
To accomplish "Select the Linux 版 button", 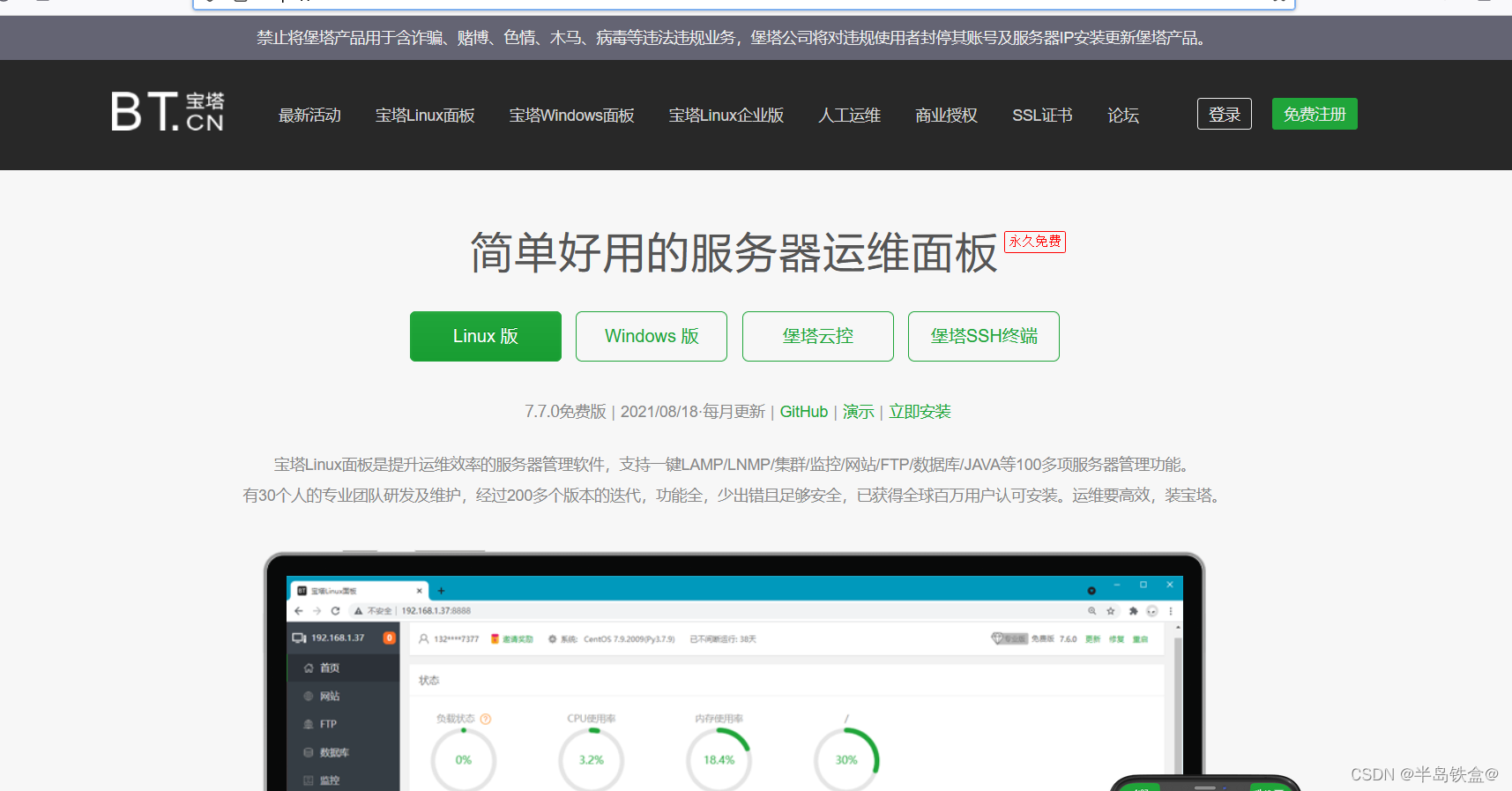I will pos(486,336).
